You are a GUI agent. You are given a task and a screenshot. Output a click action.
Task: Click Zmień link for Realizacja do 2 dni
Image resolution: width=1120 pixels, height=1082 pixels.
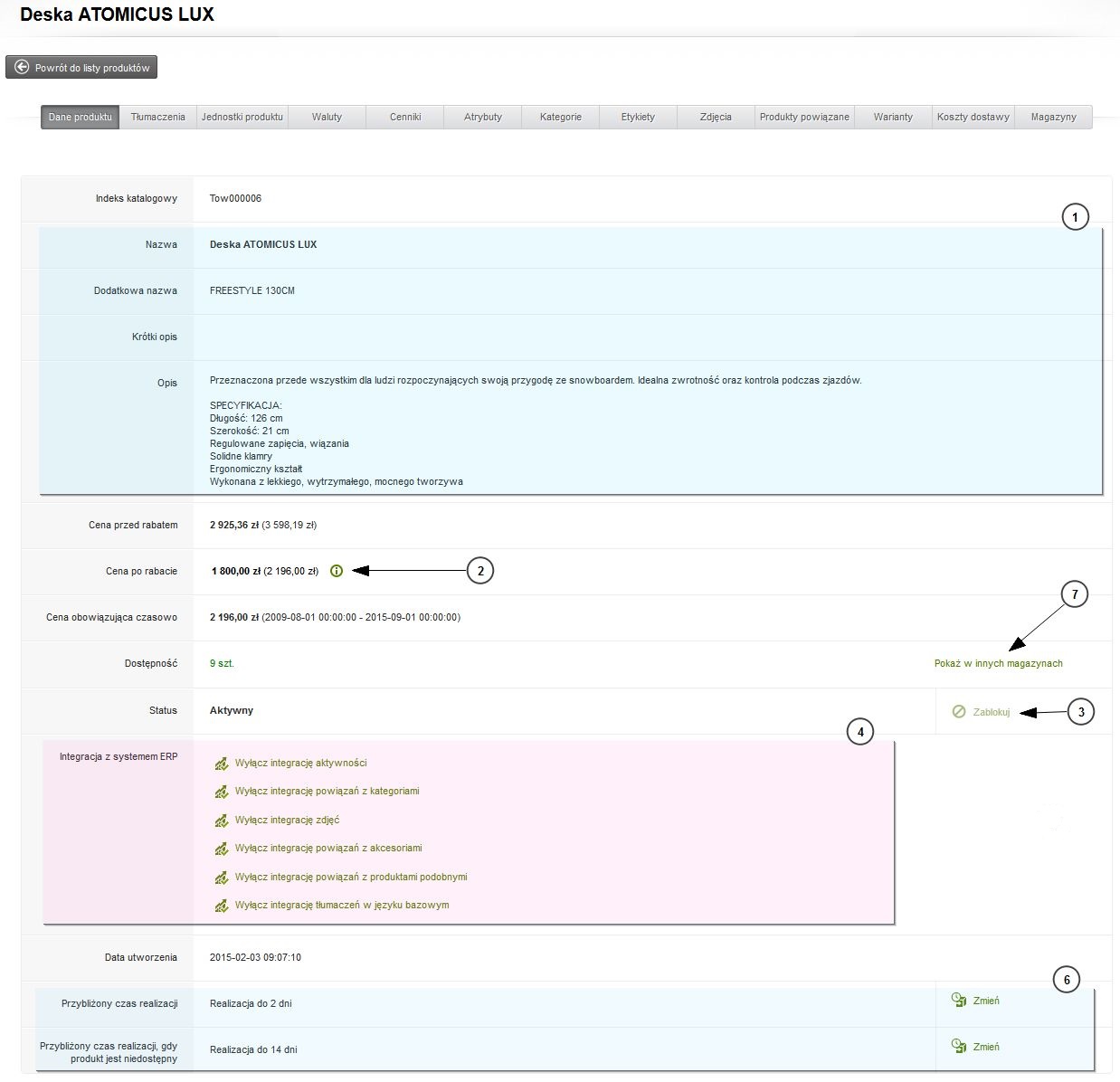click(986, 1001)
